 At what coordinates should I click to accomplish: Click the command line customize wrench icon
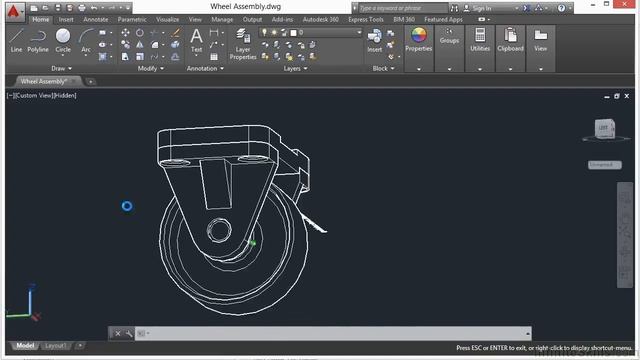tap(129, 333)
